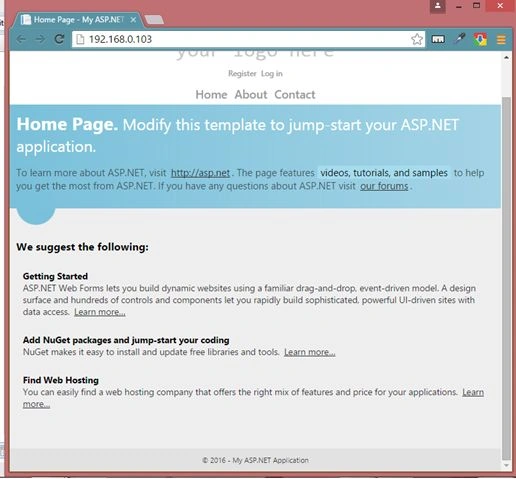
Task: Open the ruler-like extension icon beside the bookmark star
Action: [x=438, y=39]
